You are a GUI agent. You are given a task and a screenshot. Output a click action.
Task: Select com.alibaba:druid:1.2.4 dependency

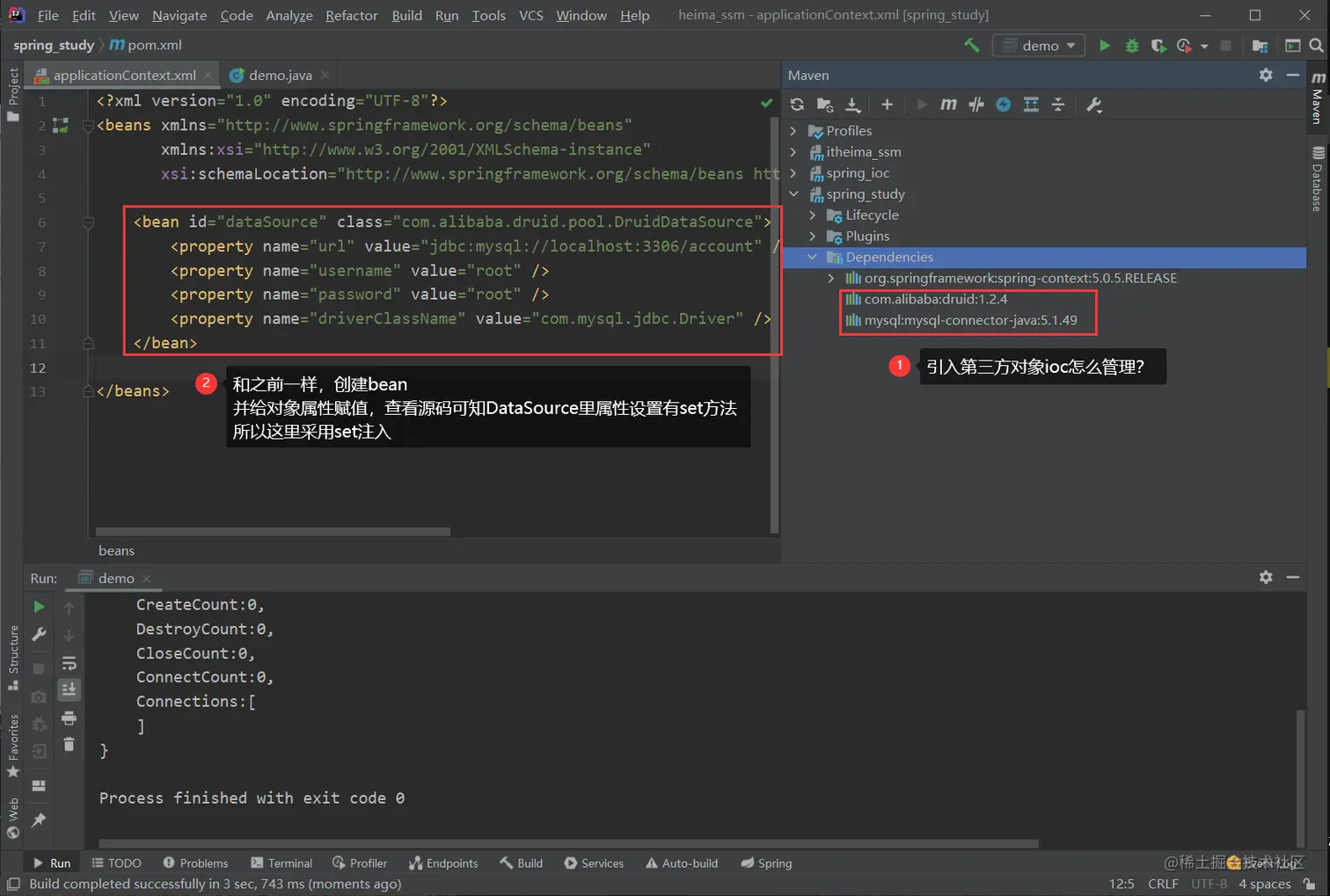coord(935,299)
